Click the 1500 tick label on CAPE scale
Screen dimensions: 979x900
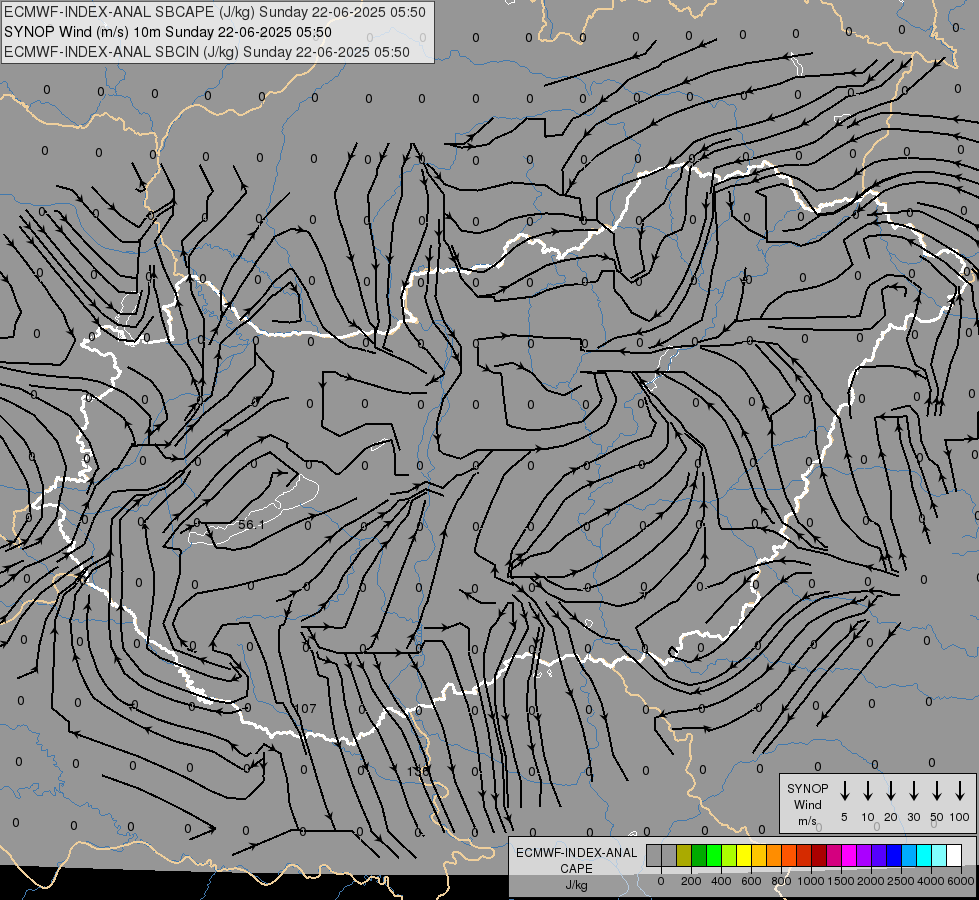pyautogui.click(x=840, y=881)
